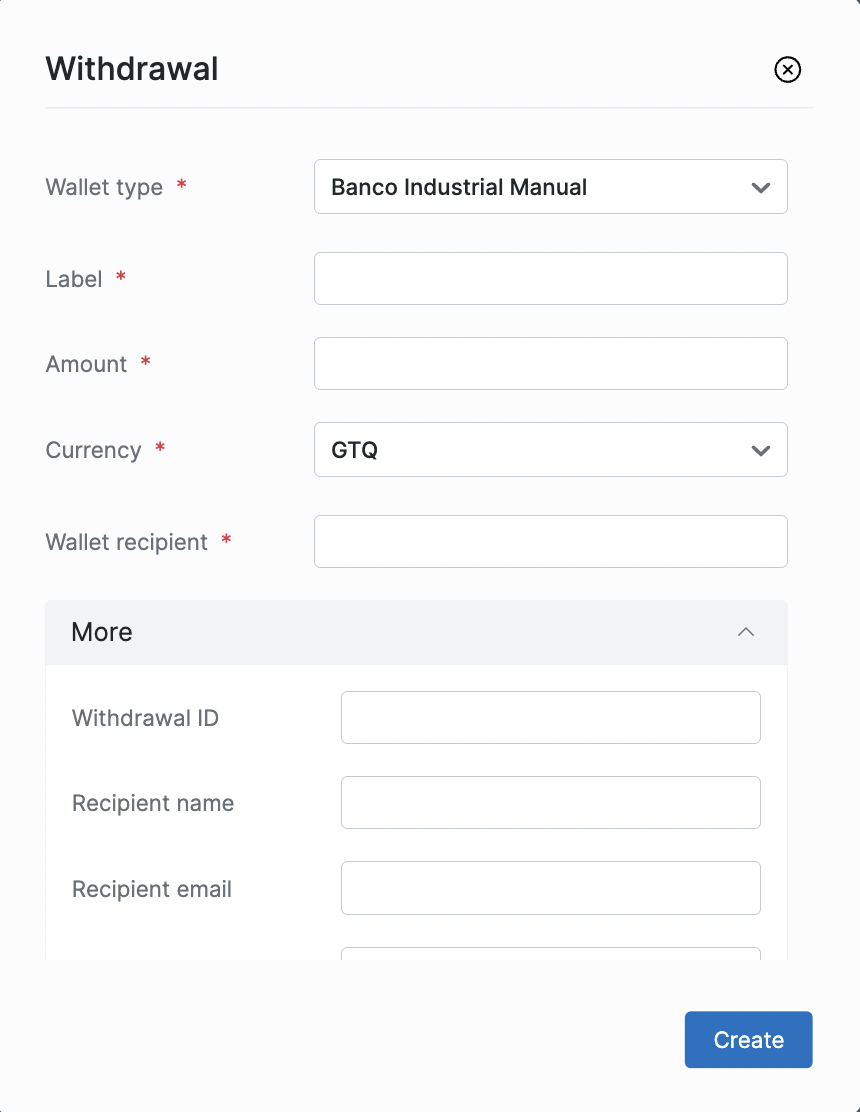Select the Recipient email input box

(550, 888)
